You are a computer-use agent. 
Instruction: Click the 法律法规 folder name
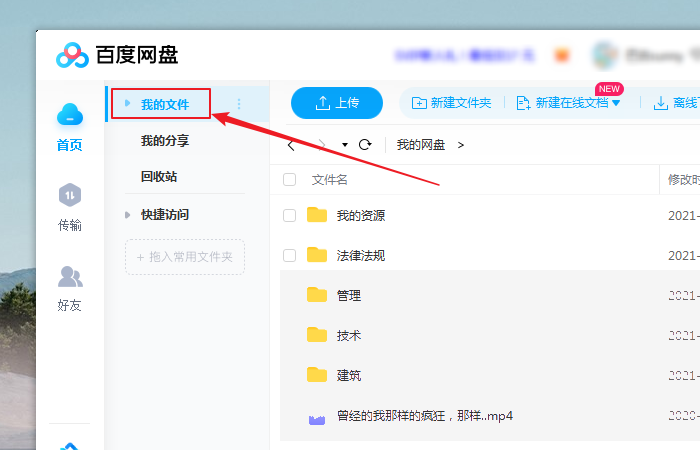pyautogui.click(x=361, y=255)
